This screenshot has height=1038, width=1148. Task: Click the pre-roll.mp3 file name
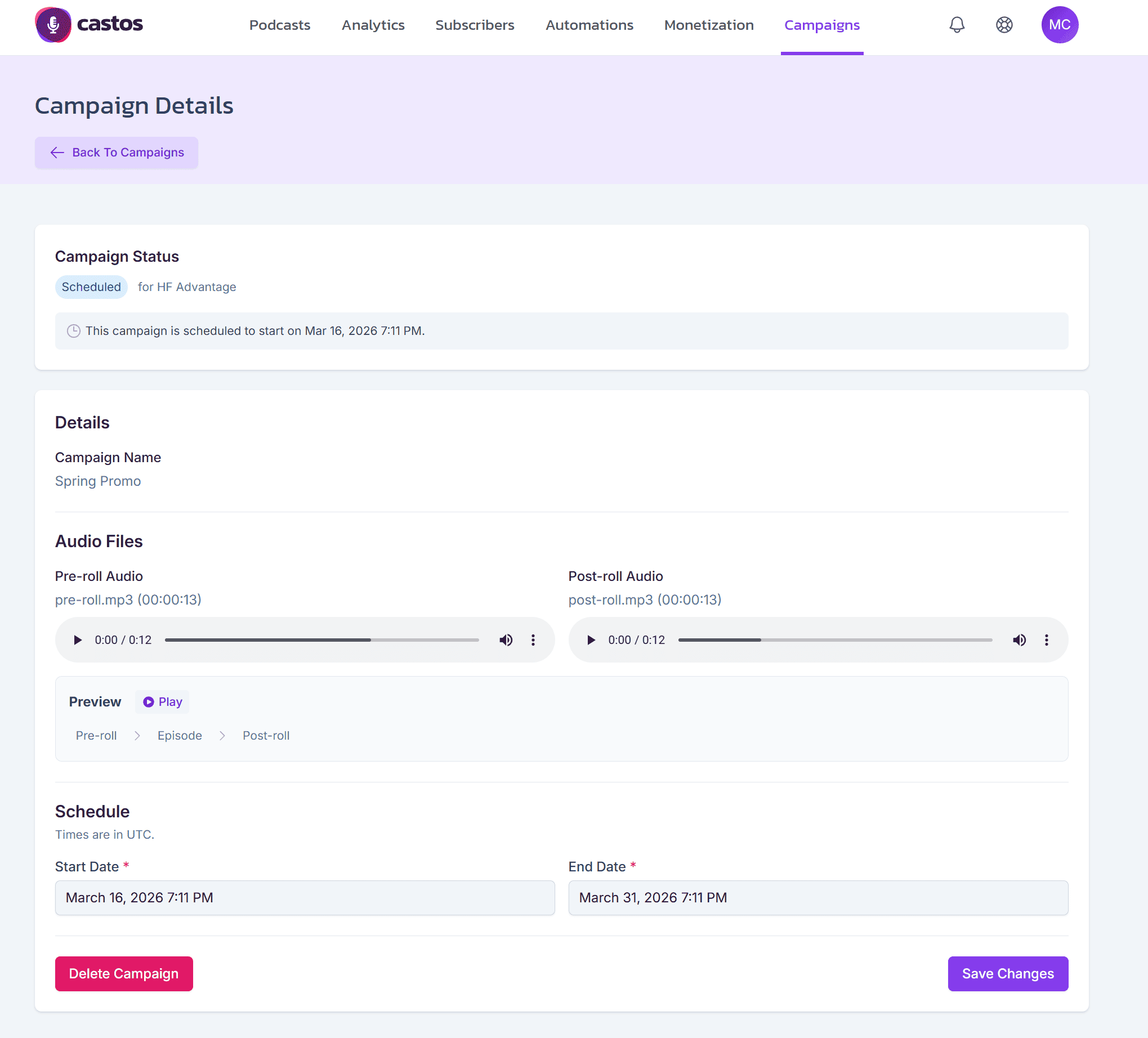coord(128,599)
